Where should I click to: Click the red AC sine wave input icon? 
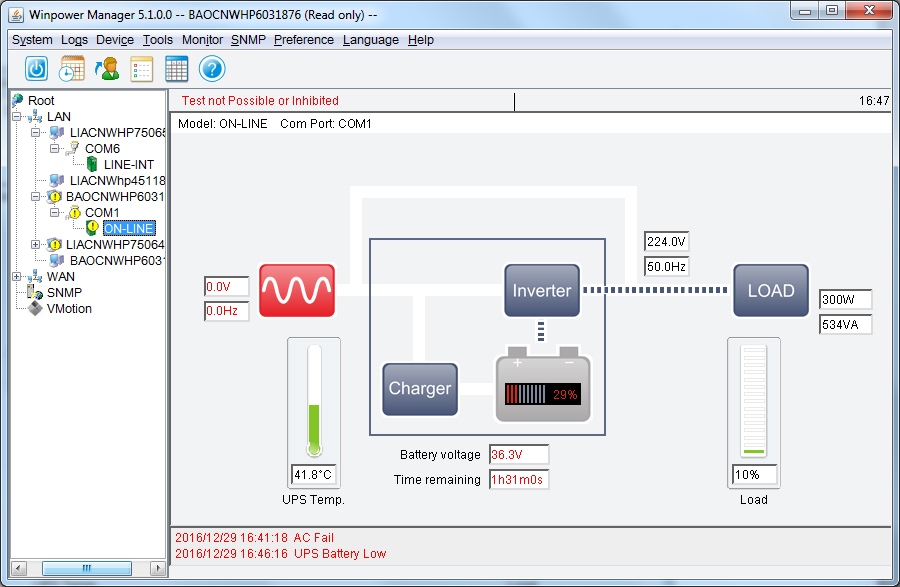click(x=297, y=290)
